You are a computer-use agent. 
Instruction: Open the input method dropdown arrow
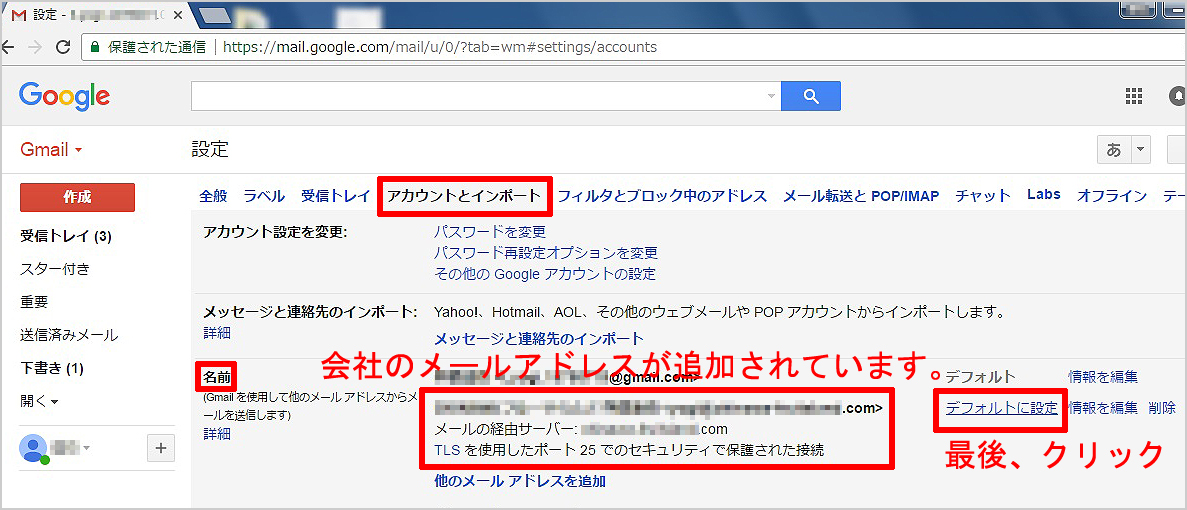[x=1141, y=150]
